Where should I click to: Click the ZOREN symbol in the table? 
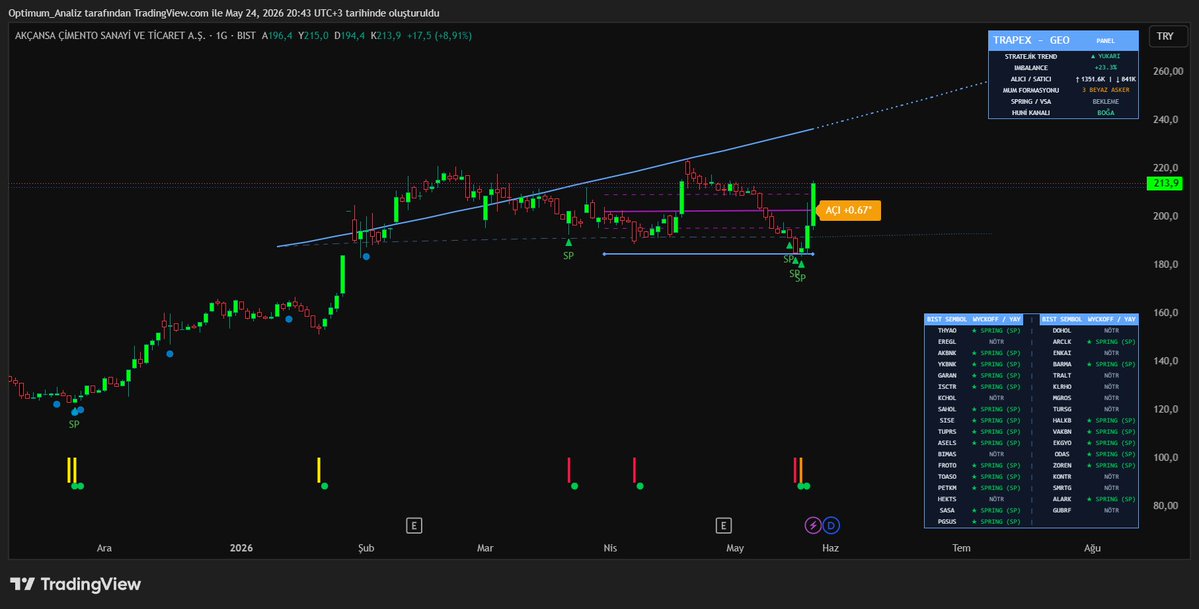click(1061, 465)
